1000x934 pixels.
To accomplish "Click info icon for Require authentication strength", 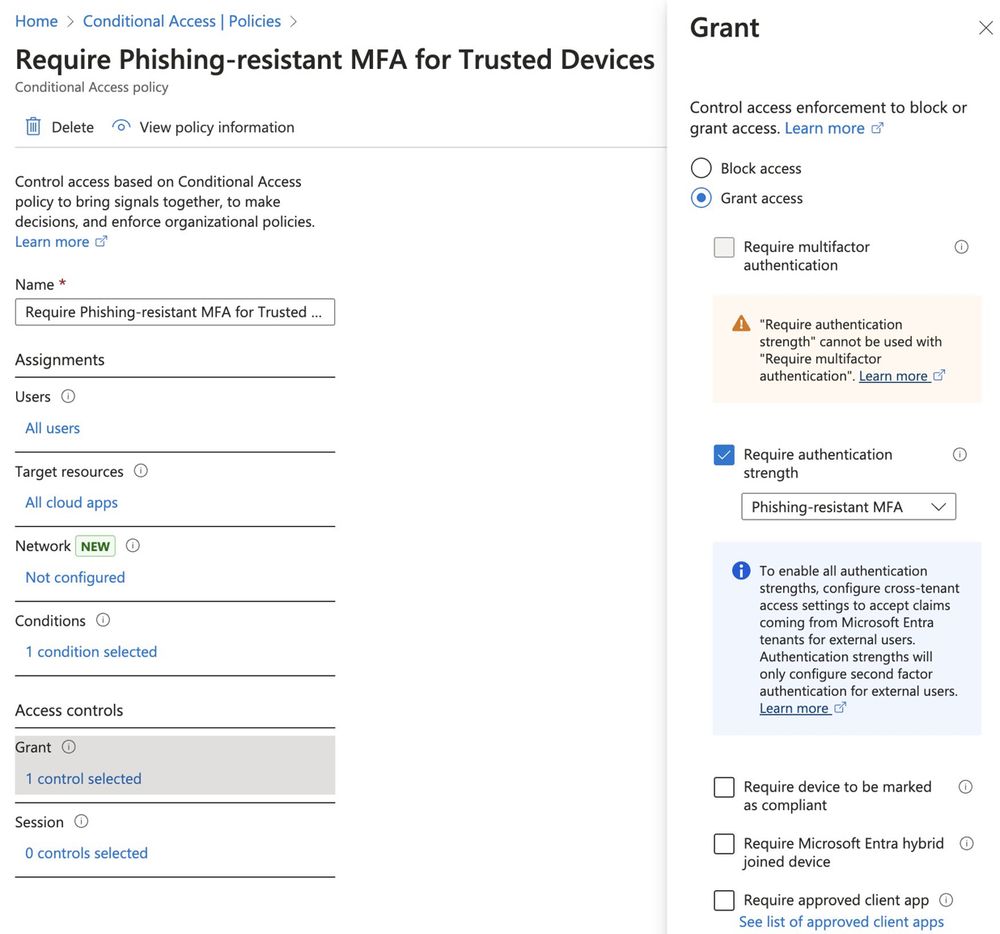I will 960,454.
